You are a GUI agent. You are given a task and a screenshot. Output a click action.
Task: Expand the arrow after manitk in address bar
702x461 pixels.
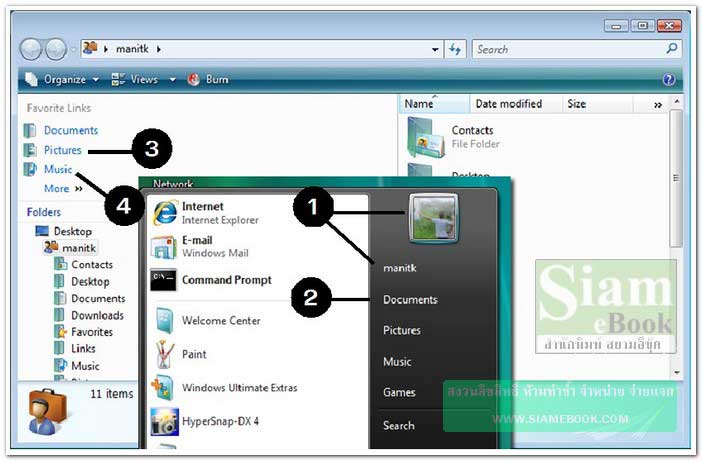[x=159, y=49]
